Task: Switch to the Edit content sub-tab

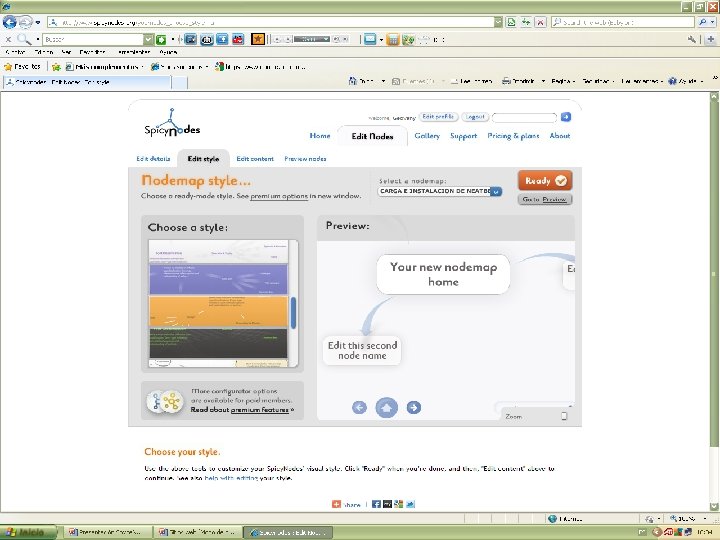Action: coord(255,159)
